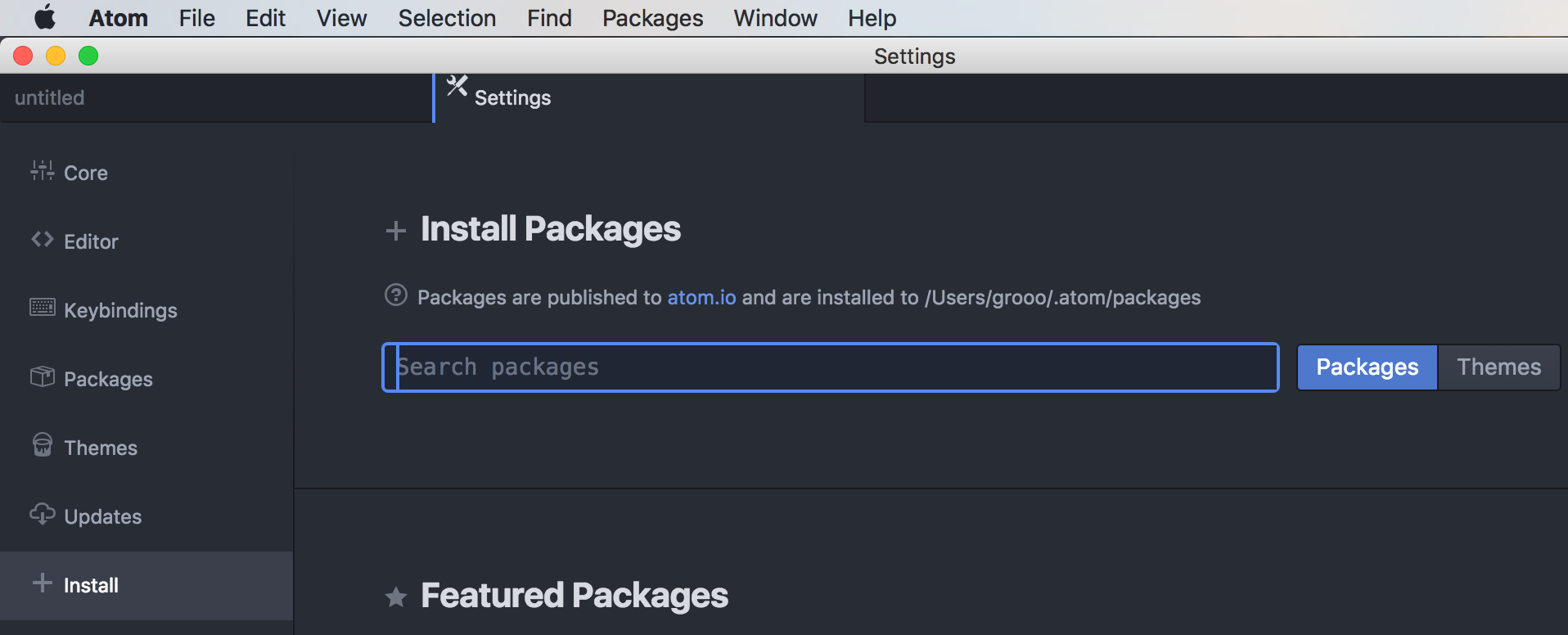Image resolution: width=1568 pixels, height=635 pixels.
Task: Open the Help menu
Action: coord(872,18)
